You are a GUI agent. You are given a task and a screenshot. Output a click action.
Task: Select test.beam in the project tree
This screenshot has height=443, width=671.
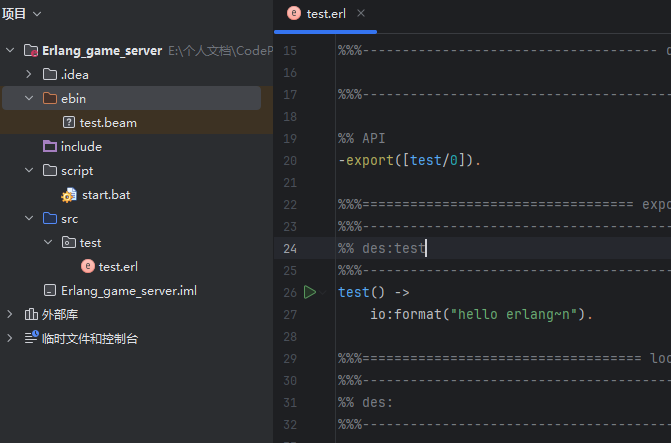[x=108, y=123]
